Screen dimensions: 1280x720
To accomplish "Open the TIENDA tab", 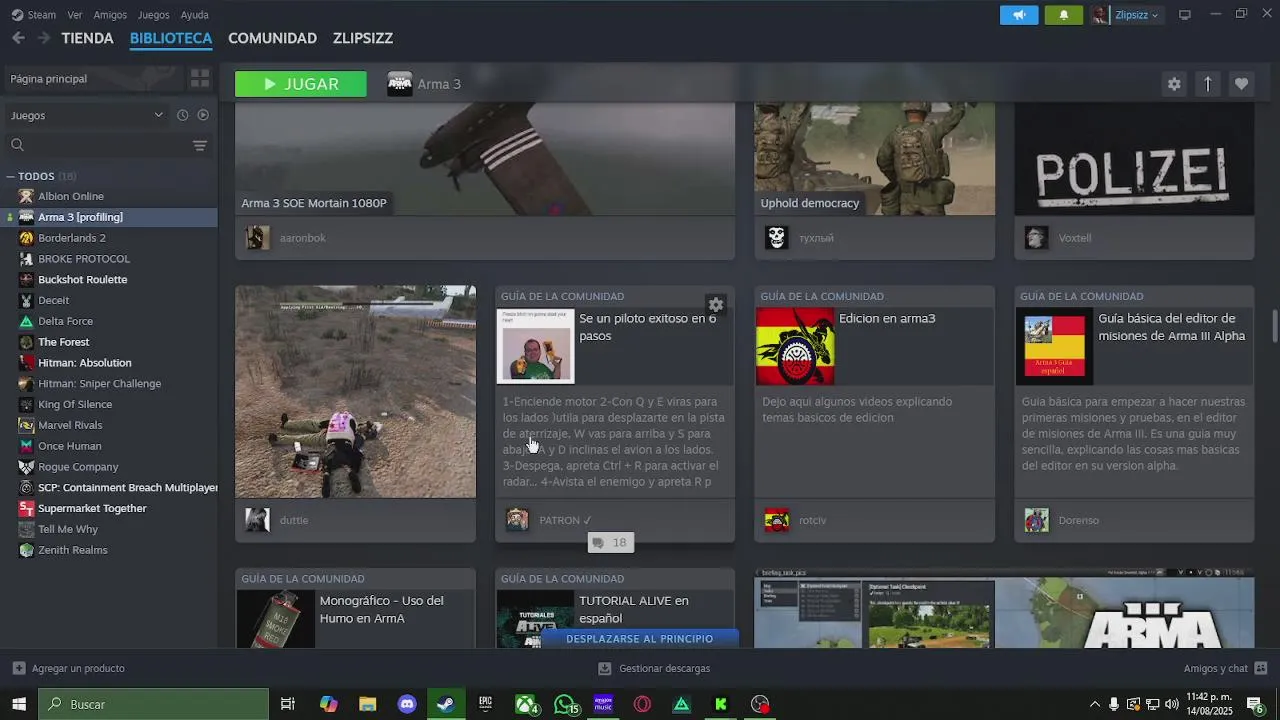I will tap(87, 38).
